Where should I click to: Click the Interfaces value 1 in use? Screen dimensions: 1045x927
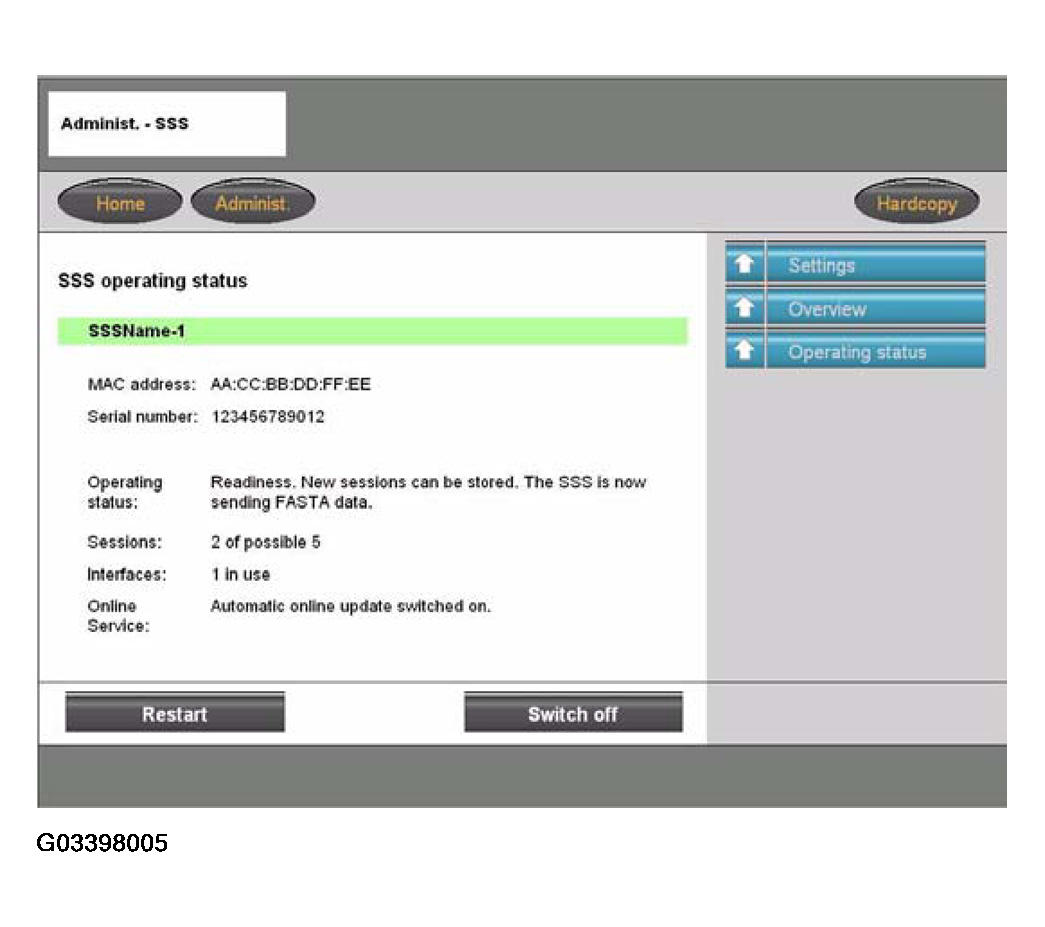point(240,575)
